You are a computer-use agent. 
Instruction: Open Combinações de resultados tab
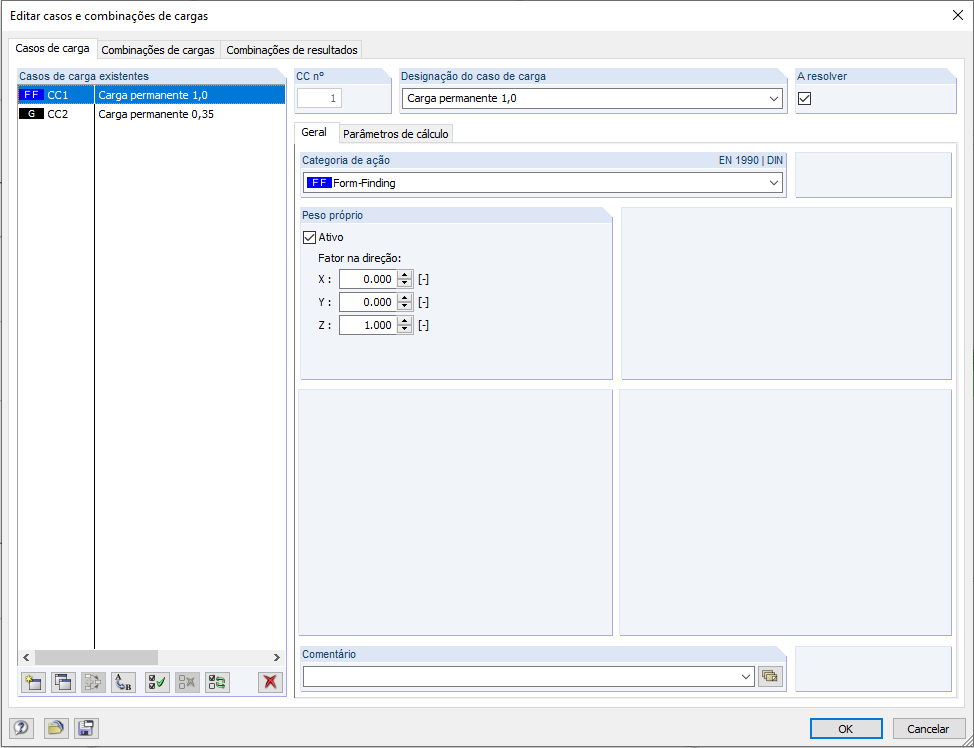coord(292,50)
